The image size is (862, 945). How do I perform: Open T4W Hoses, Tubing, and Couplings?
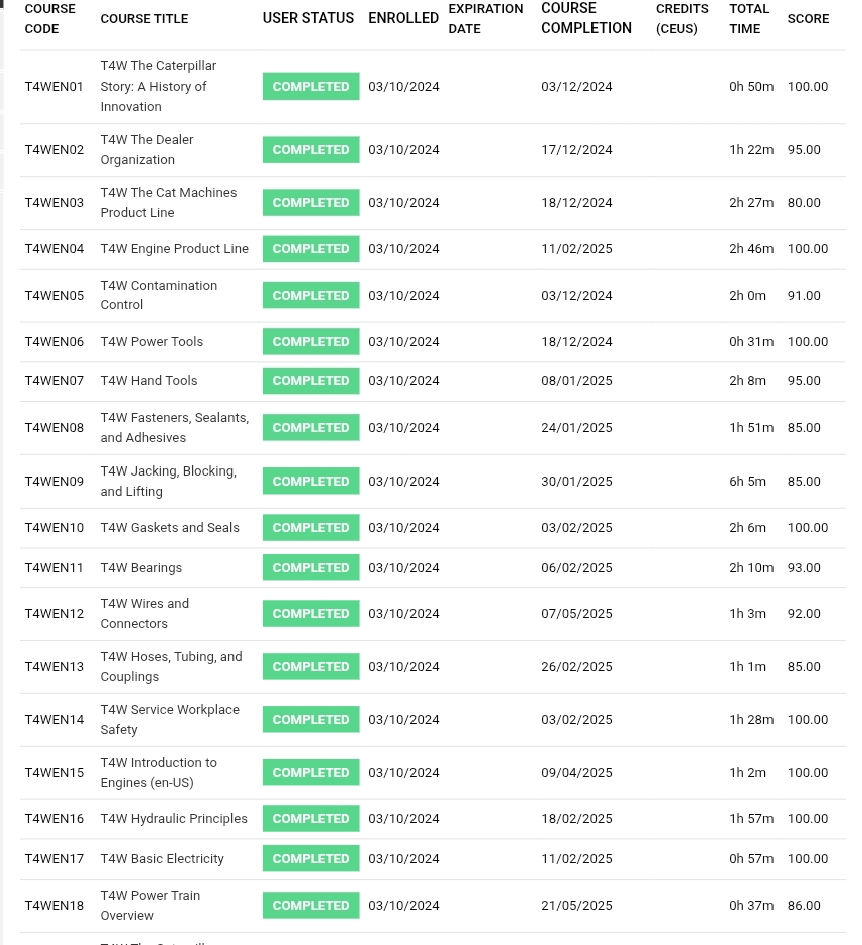pyautogui.click(x=171, y=667)
